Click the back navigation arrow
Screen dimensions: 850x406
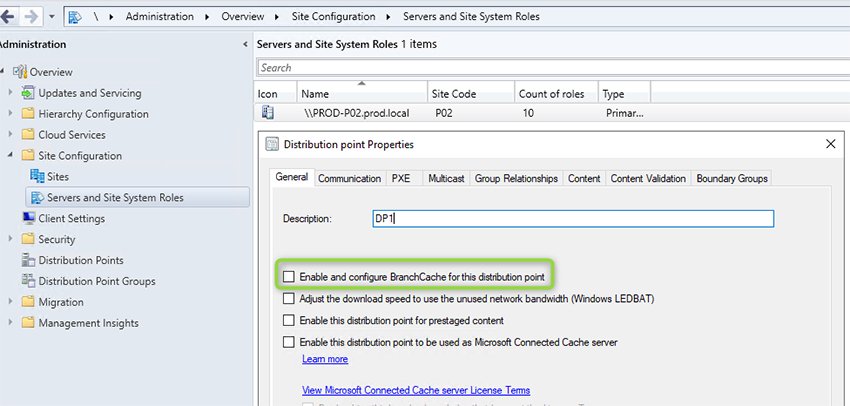click(7, 16)
